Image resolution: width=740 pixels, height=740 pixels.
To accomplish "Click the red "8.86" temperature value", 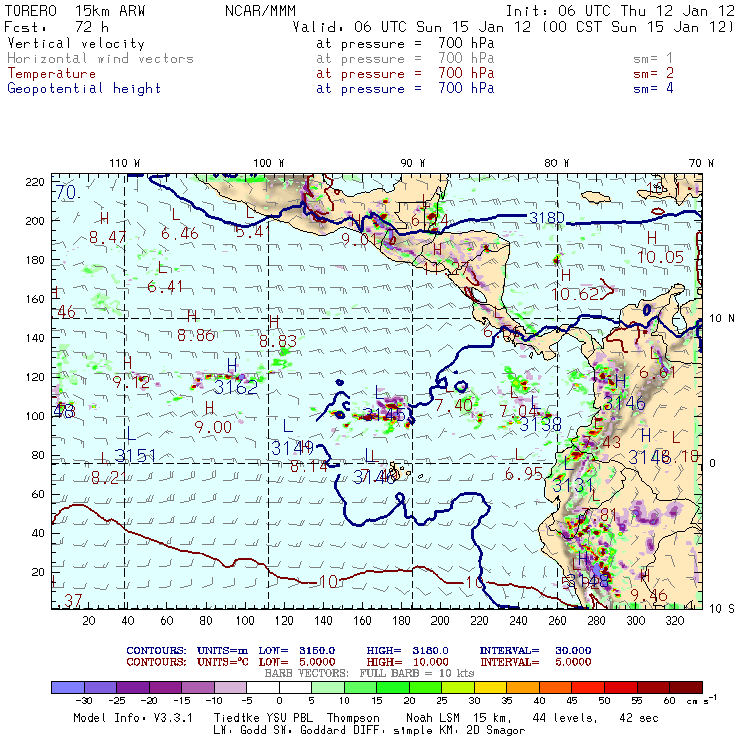I will pyautogui.click(x=196, y=335).
